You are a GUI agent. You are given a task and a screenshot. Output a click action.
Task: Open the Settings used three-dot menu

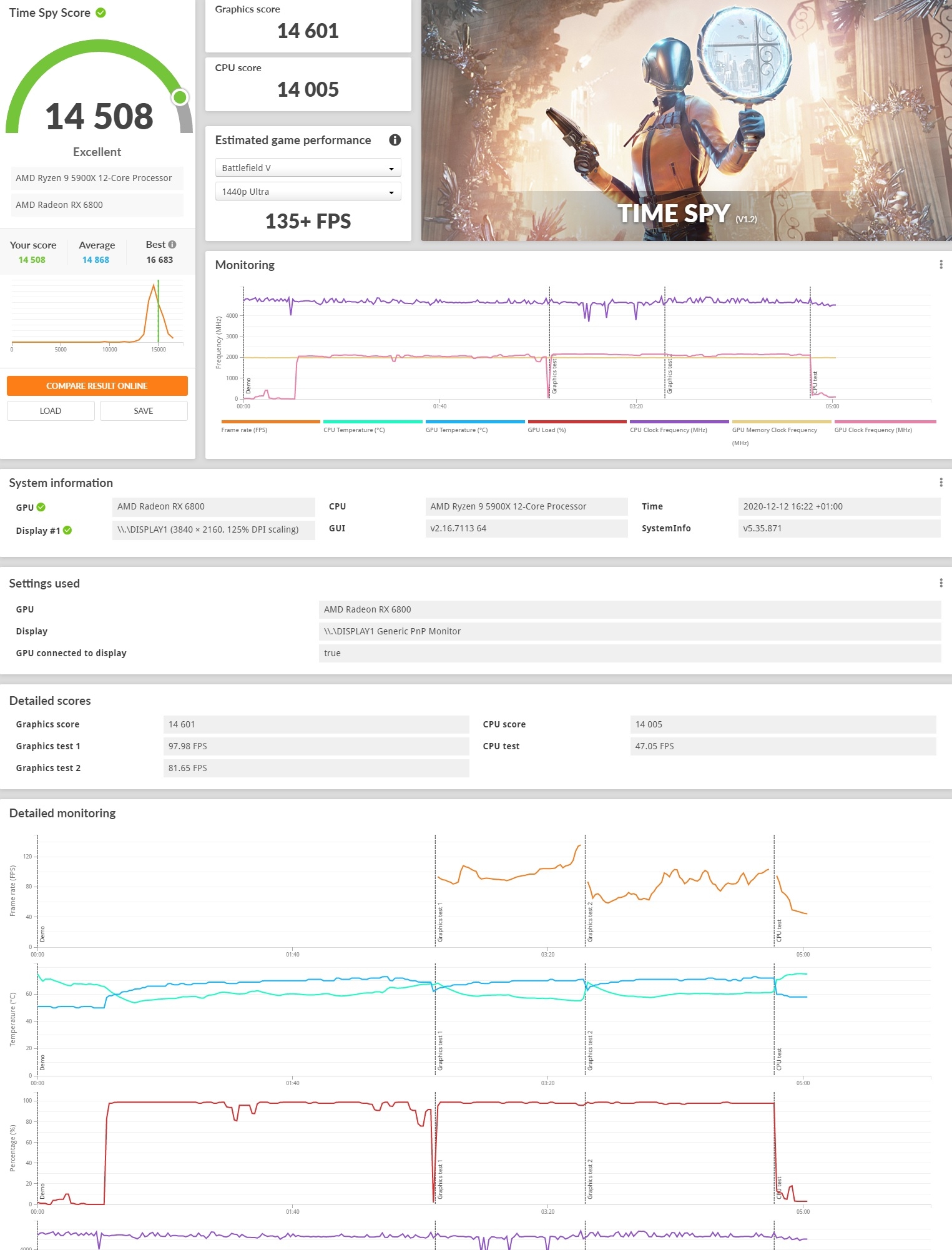click(x=941, y=583)
